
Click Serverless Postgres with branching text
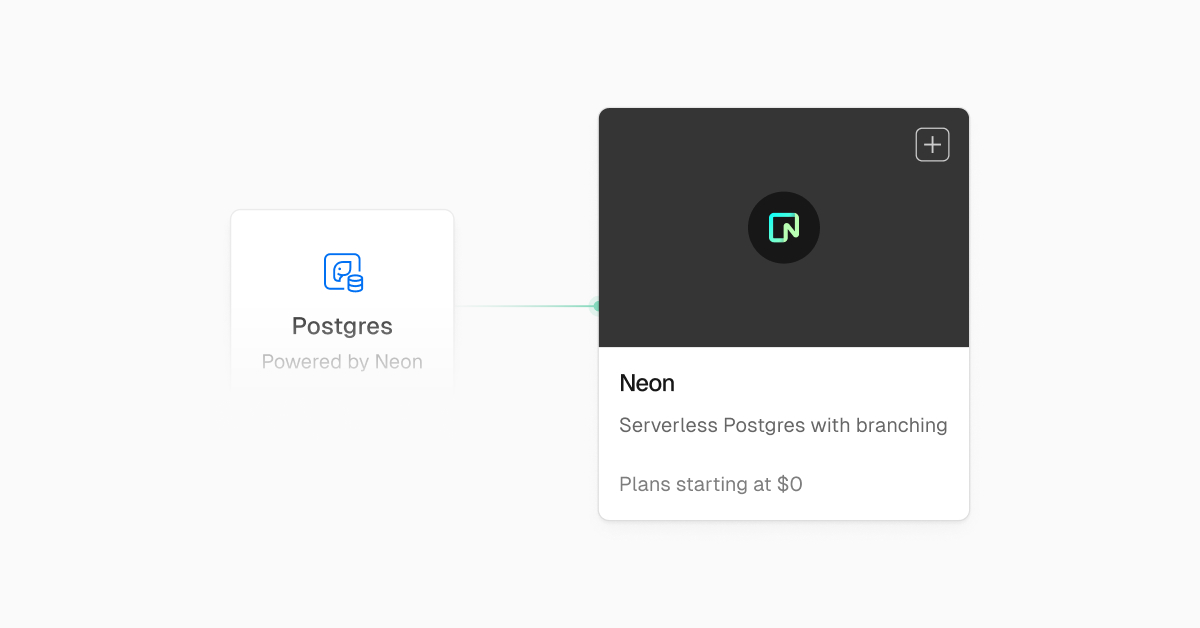[783, 425]
